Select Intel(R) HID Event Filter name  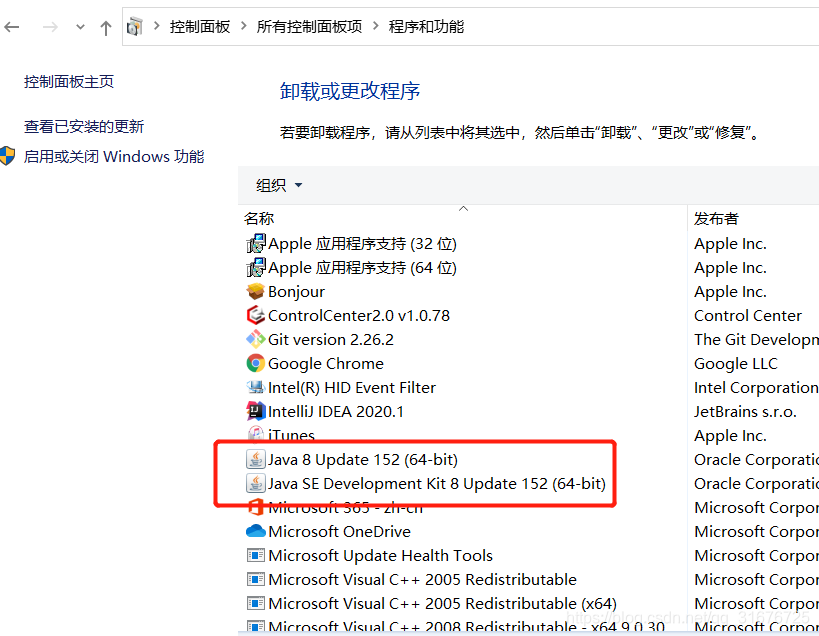tap(352, 387)
